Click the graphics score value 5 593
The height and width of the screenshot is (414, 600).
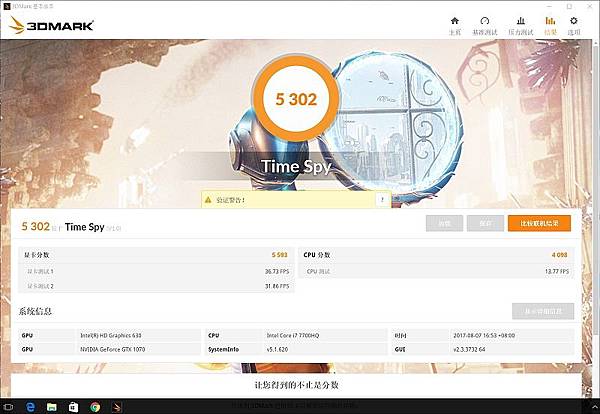(x=279, y=255)
